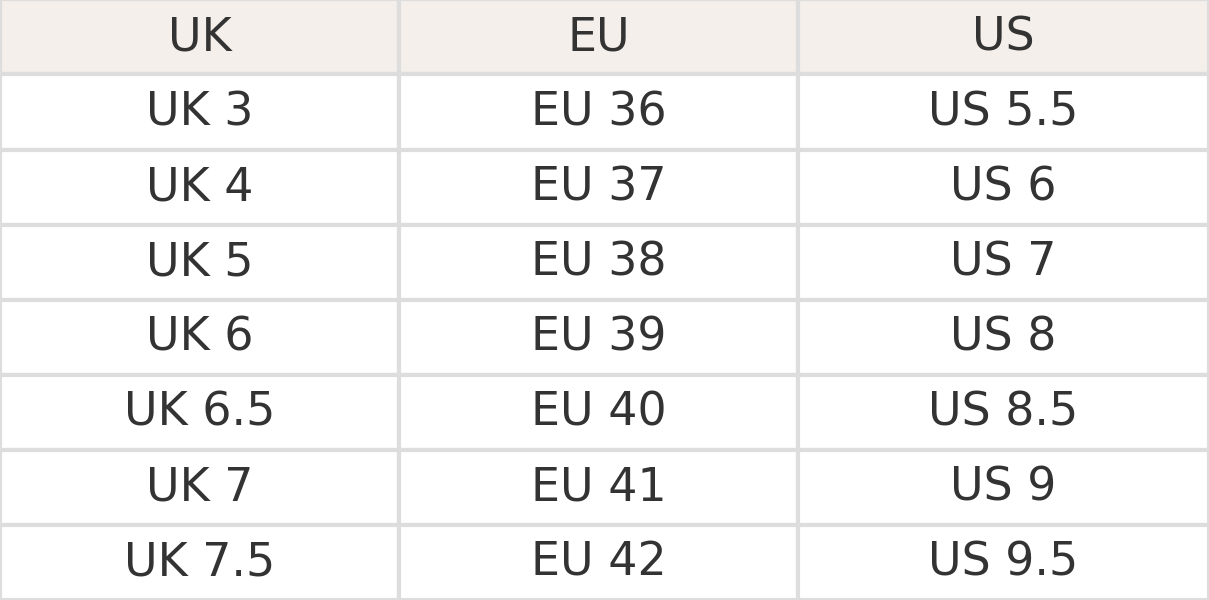Viewport: 1209px width, 600px height.
Task: Click the EU 37 size cell
Action: [x=598, y=186]
